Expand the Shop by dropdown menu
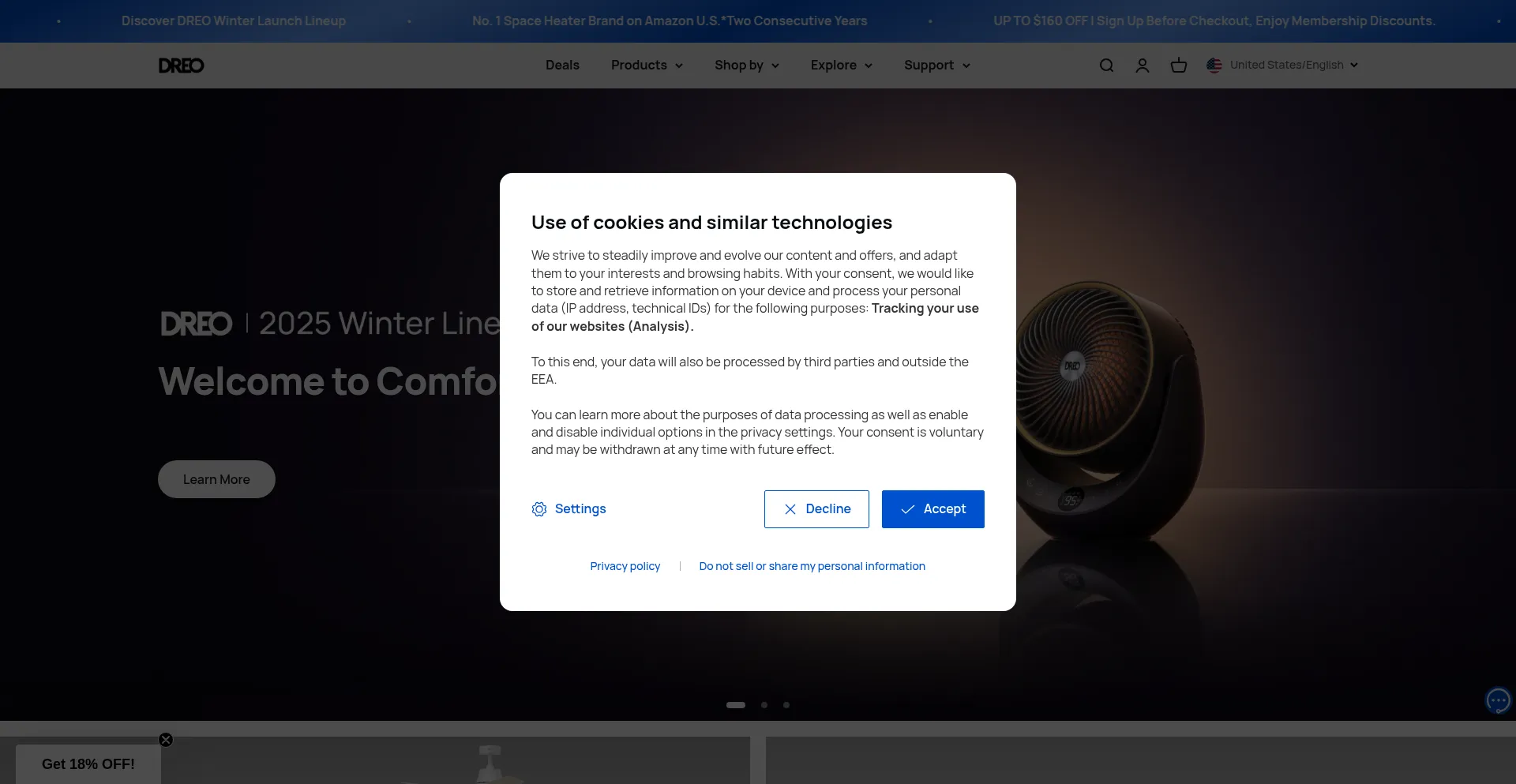Viewport: 1516px width, 784px height. pyautogui.click(x=747, y=66)
